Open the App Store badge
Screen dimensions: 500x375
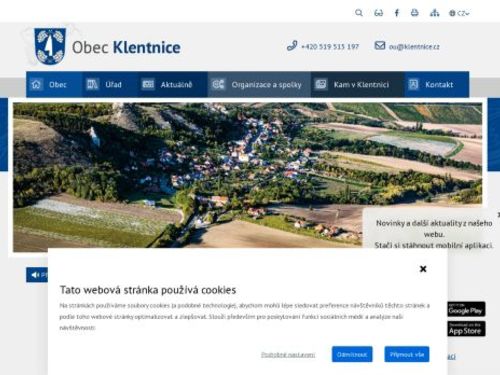(466, 329)
